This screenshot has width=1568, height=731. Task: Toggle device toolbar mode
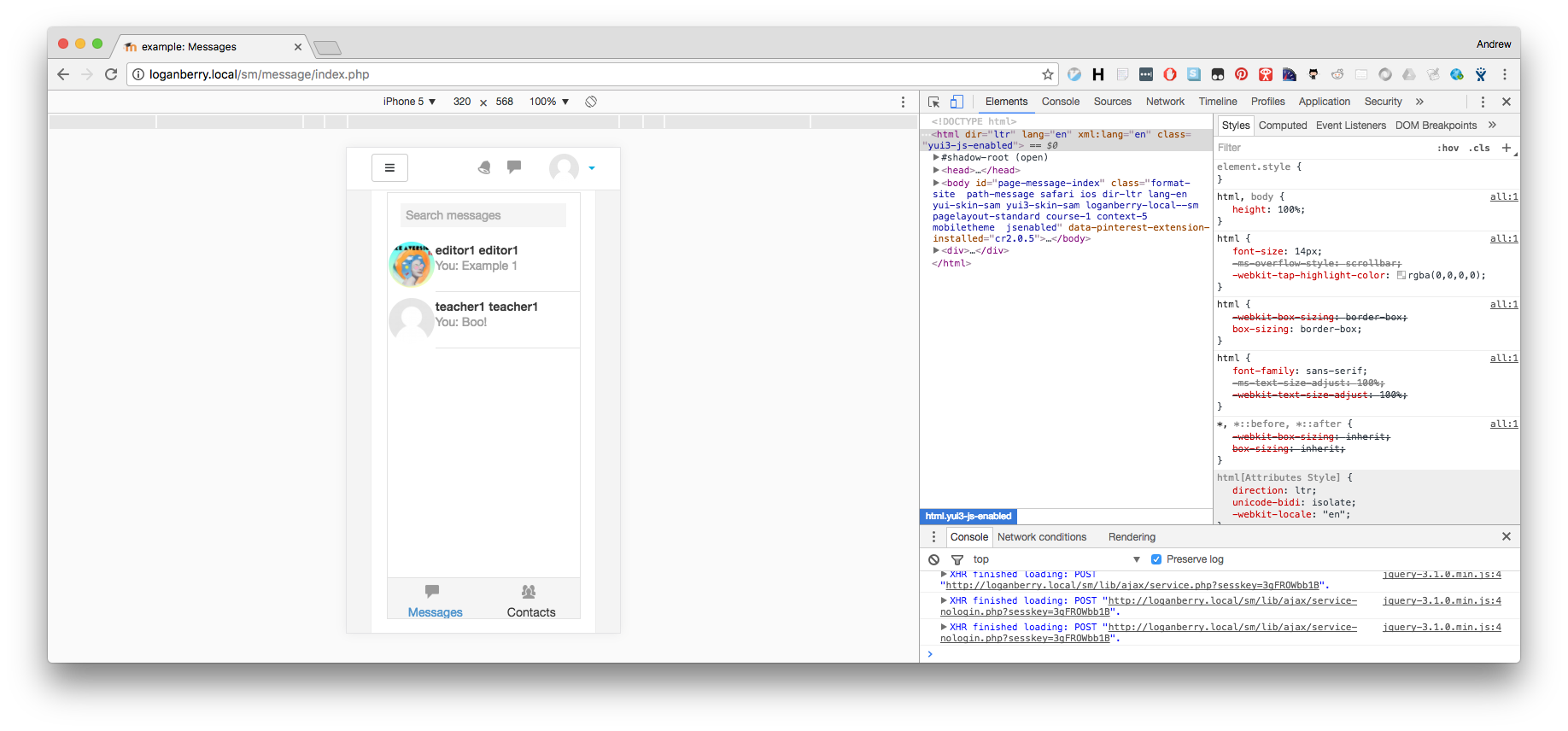coord(957,102)
